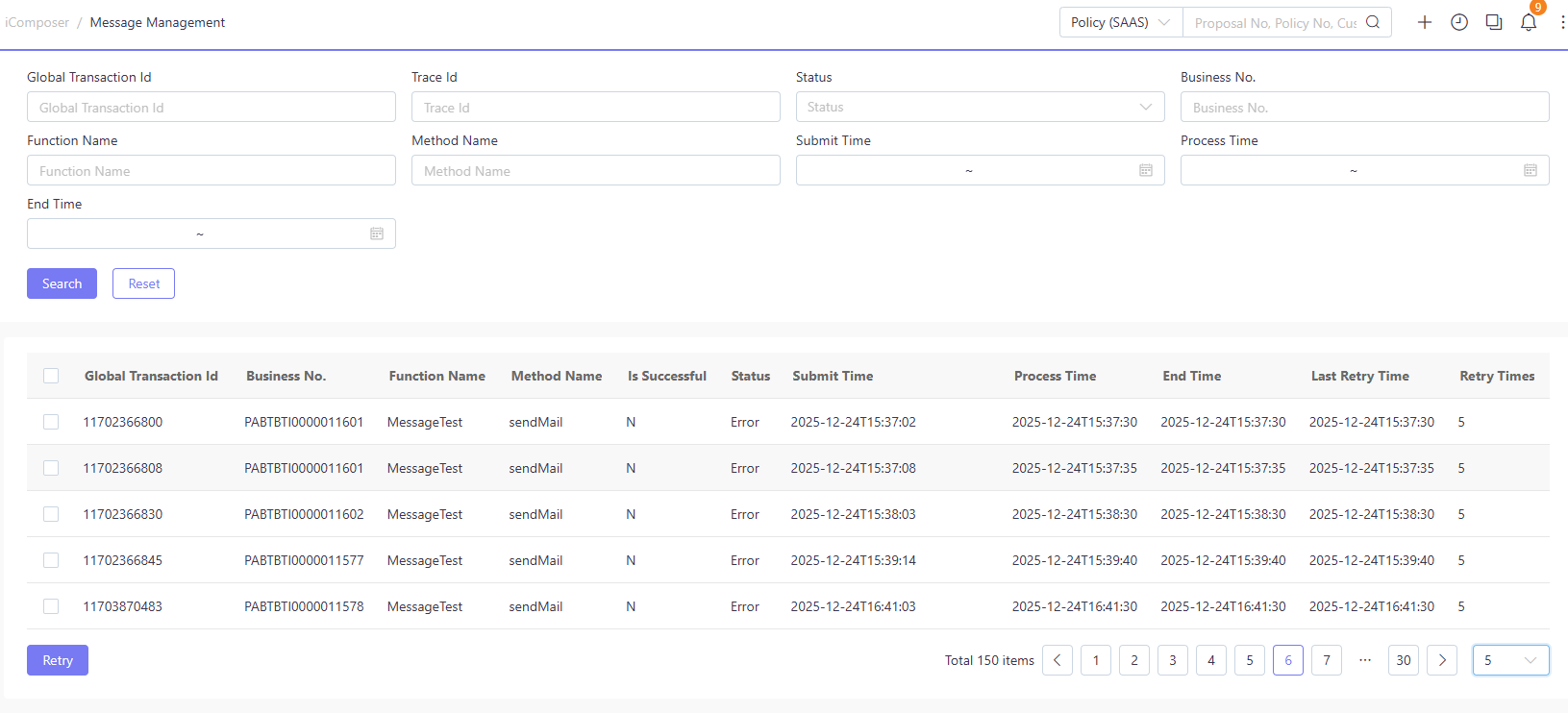Click submit time 2025-12-24T15:37:02
Image resolution: width=1568 pixels, height=713 pixels.
pos(853,422)
